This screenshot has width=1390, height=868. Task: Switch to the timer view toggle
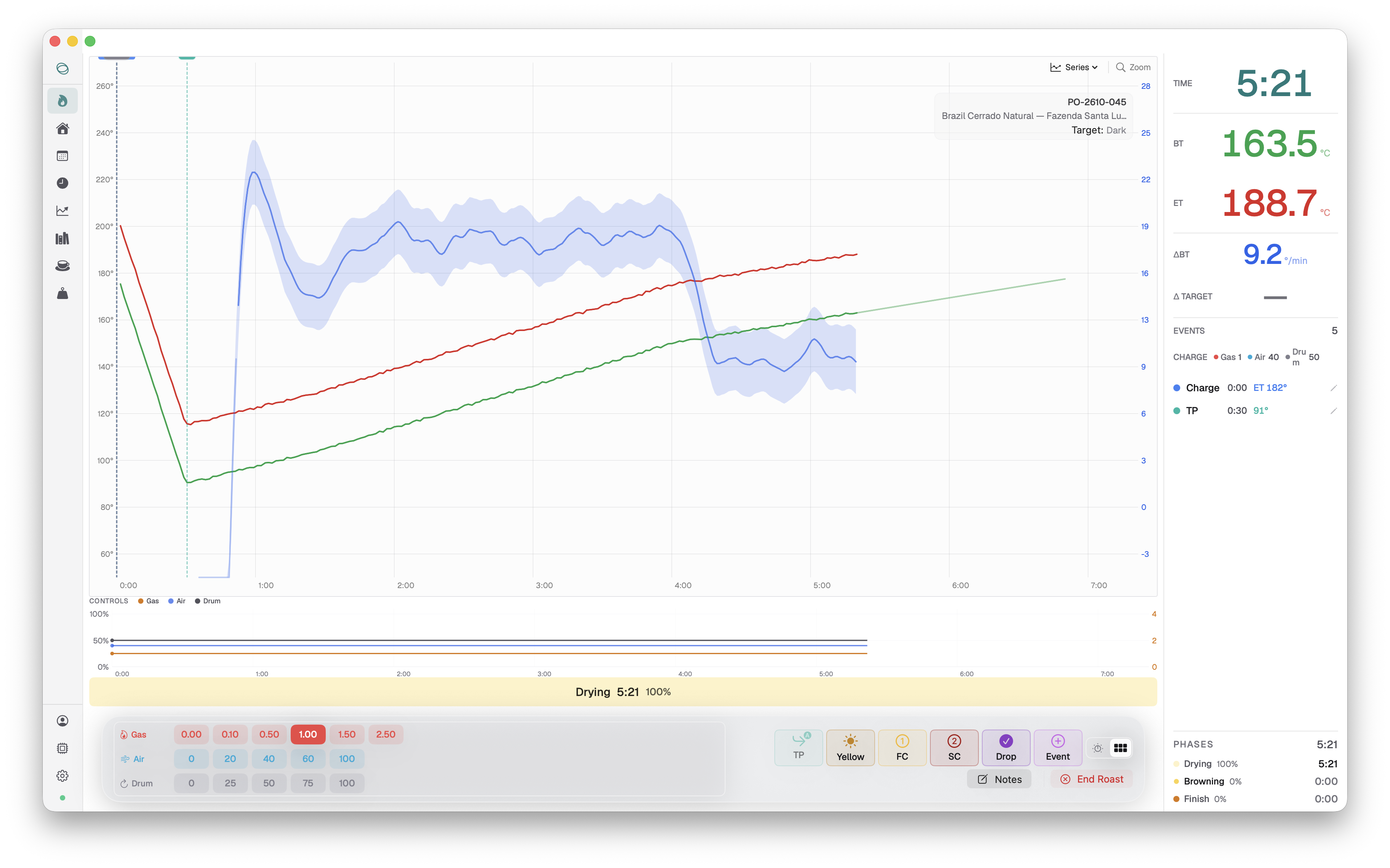pos(1098,748)
